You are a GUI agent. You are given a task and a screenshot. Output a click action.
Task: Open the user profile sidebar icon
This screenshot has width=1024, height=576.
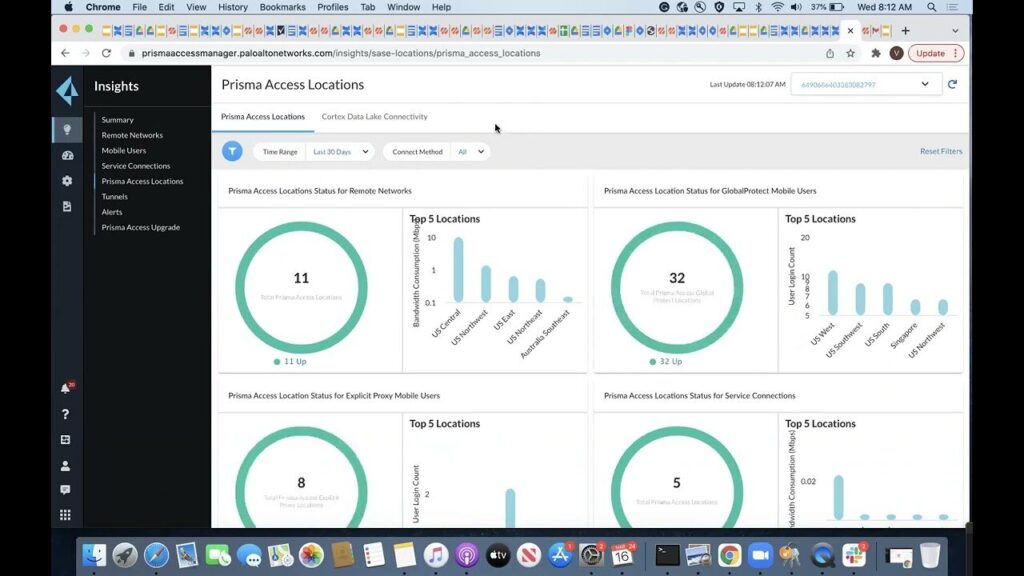tap(65, 466)
